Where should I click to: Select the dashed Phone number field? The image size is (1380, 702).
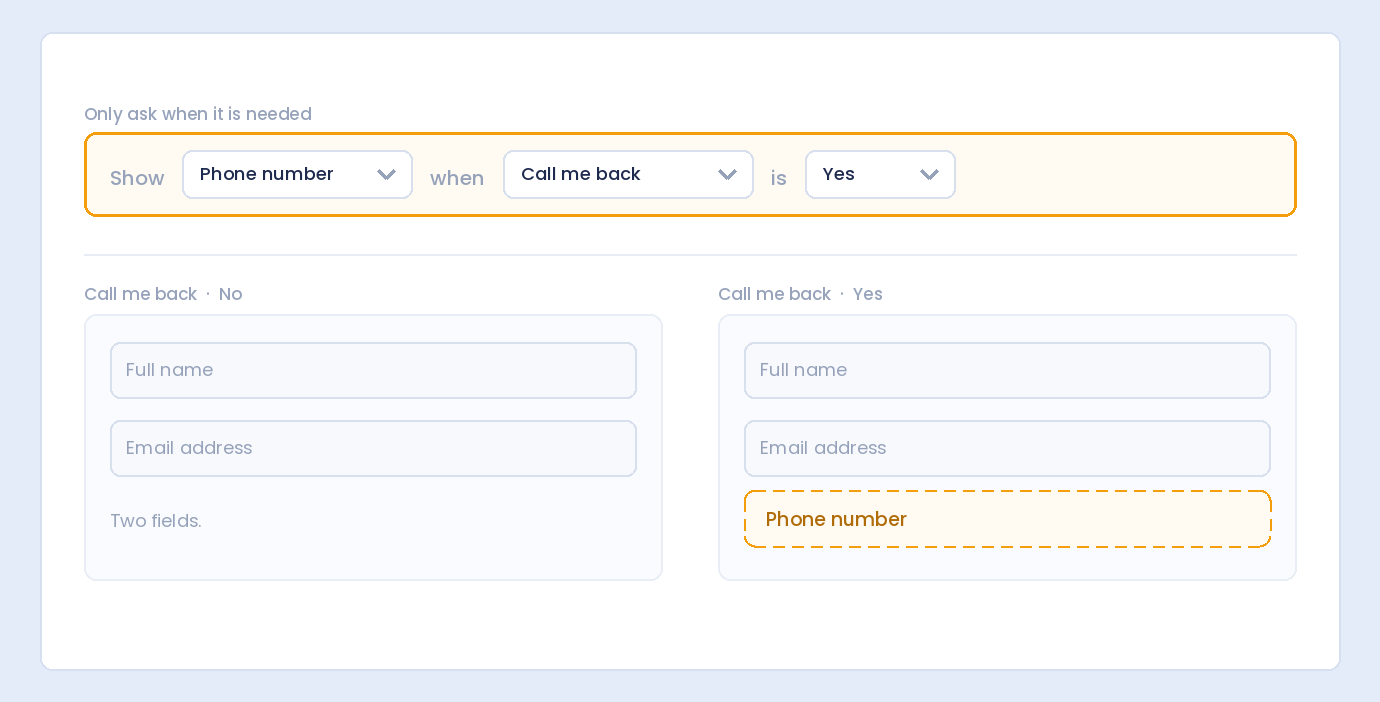[1007, 519]
